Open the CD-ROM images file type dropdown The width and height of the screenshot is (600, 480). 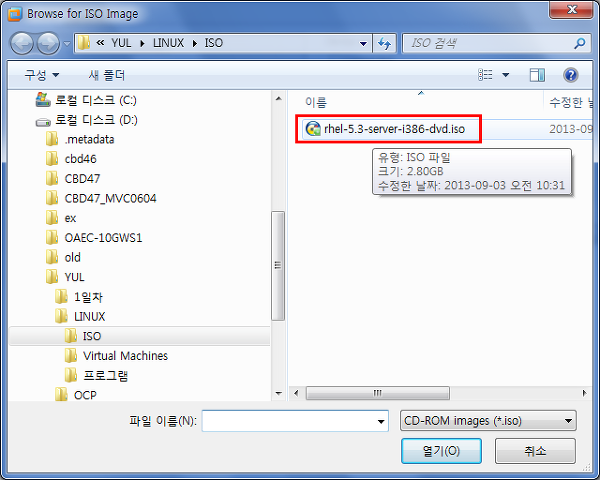488,421
